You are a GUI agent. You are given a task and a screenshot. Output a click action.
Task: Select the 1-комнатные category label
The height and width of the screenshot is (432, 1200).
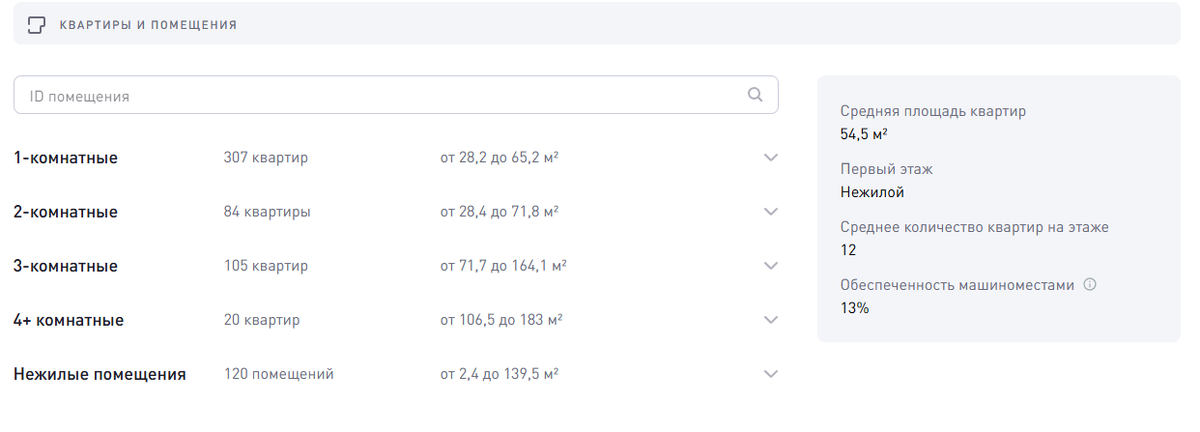point(66,158)
